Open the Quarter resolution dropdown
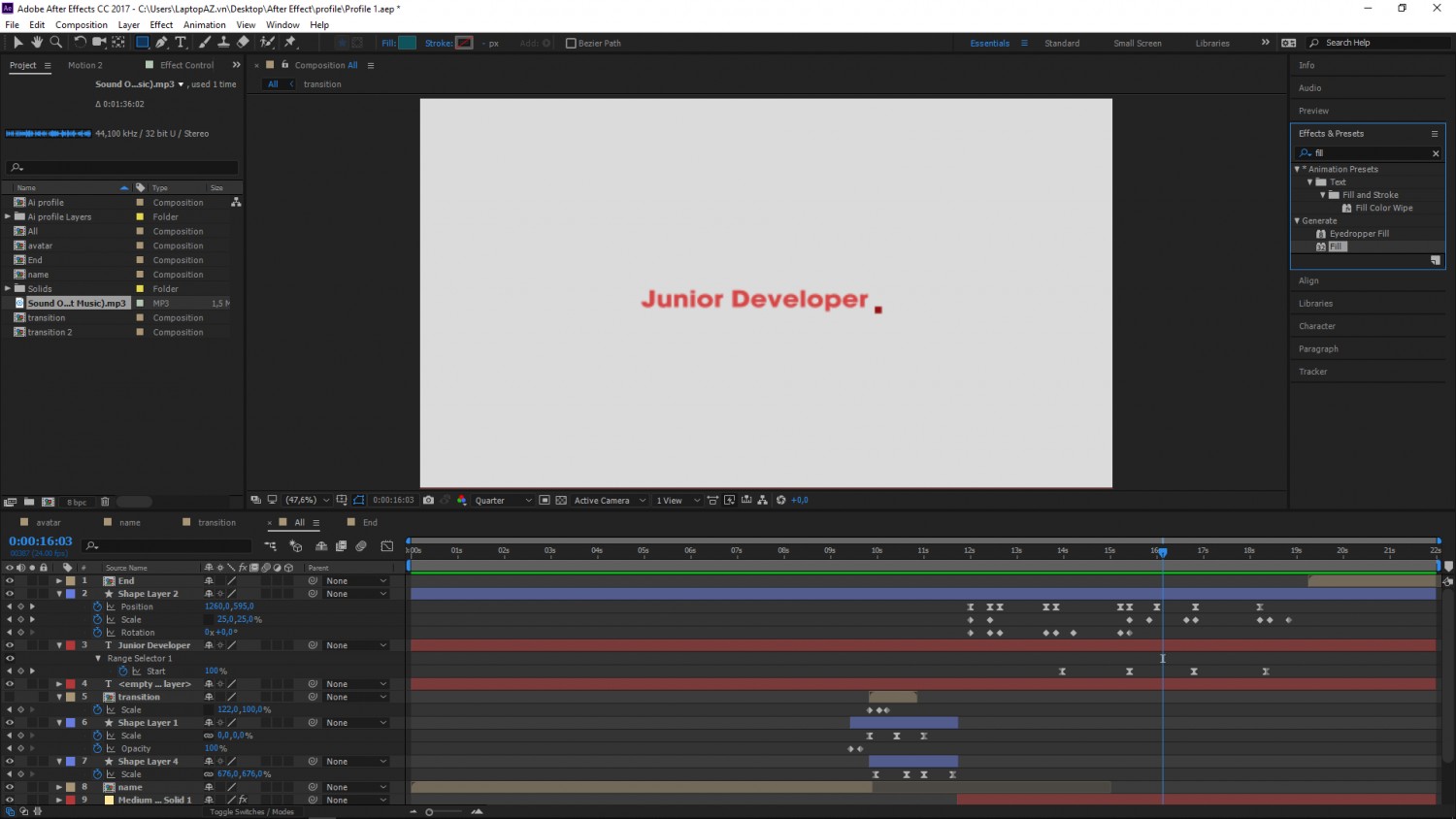The image size is (1456, 819). pyautogui.click(x=503, y=501)
